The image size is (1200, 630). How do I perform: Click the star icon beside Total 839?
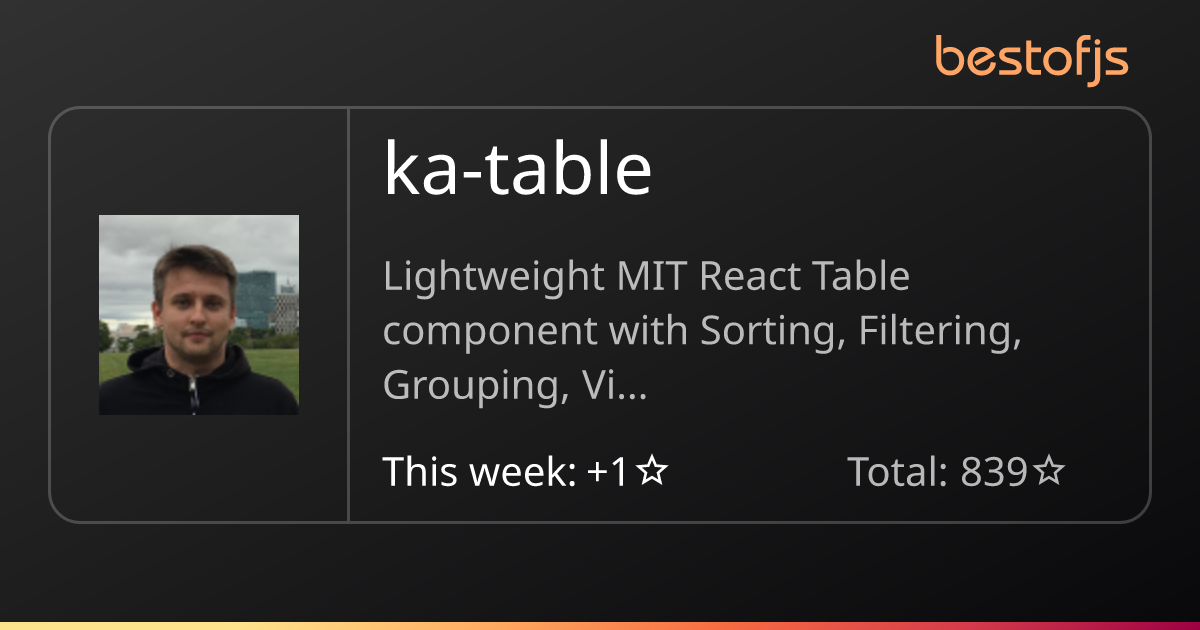point(1049,471)
